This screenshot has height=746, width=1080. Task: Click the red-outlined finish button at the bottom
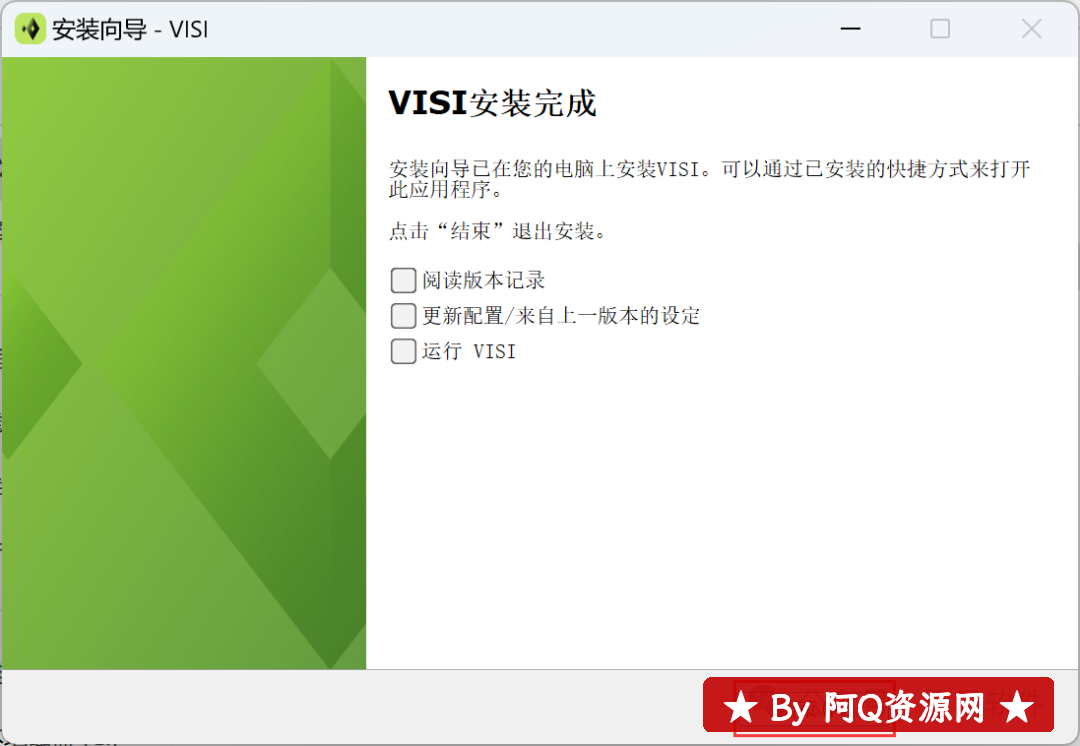tap(814, 708)
